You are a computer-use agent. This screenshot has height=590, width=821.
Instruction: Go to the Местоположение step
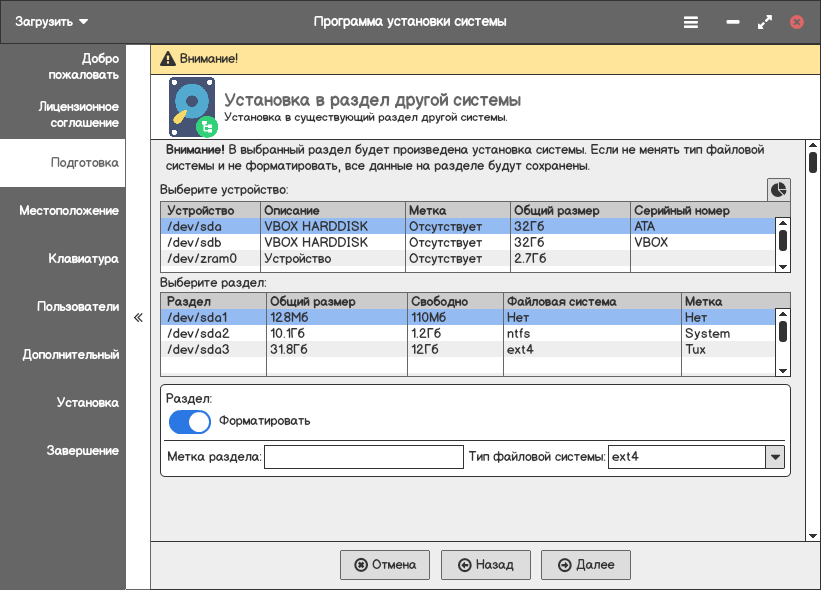[x=68, y=211]
